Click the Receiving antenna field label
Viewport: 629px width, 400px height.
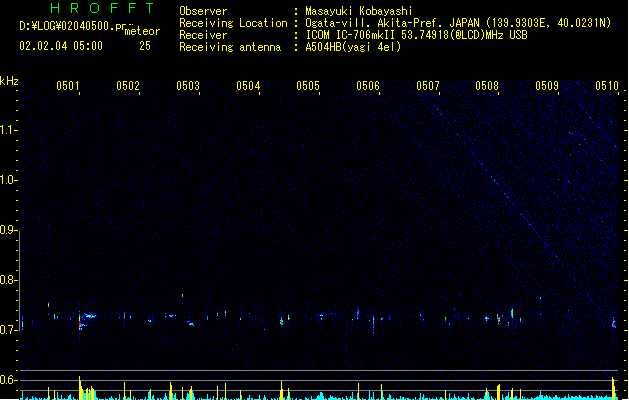(230, 47)
